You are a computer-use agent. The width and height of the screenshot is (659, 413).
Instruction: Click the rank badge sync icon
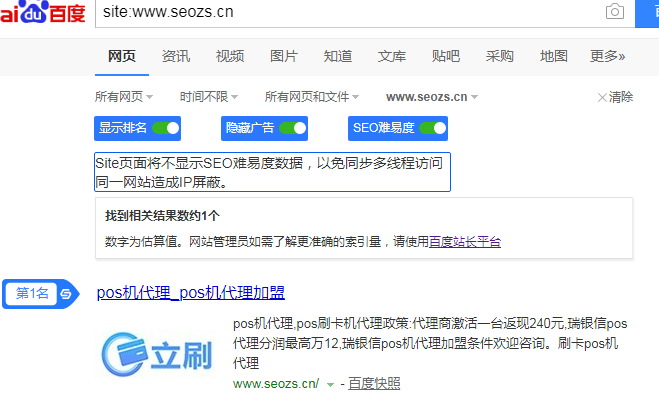(66, 294)
